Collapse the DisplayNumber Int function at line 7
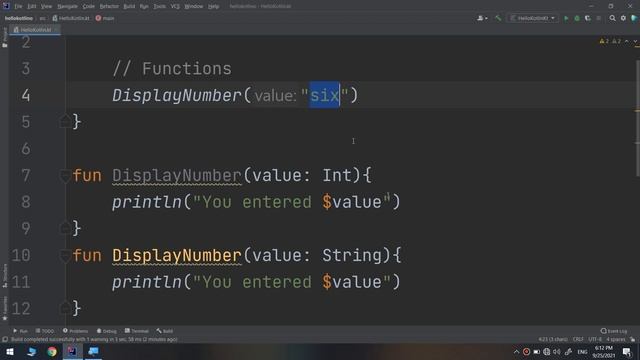 (65, 176)
